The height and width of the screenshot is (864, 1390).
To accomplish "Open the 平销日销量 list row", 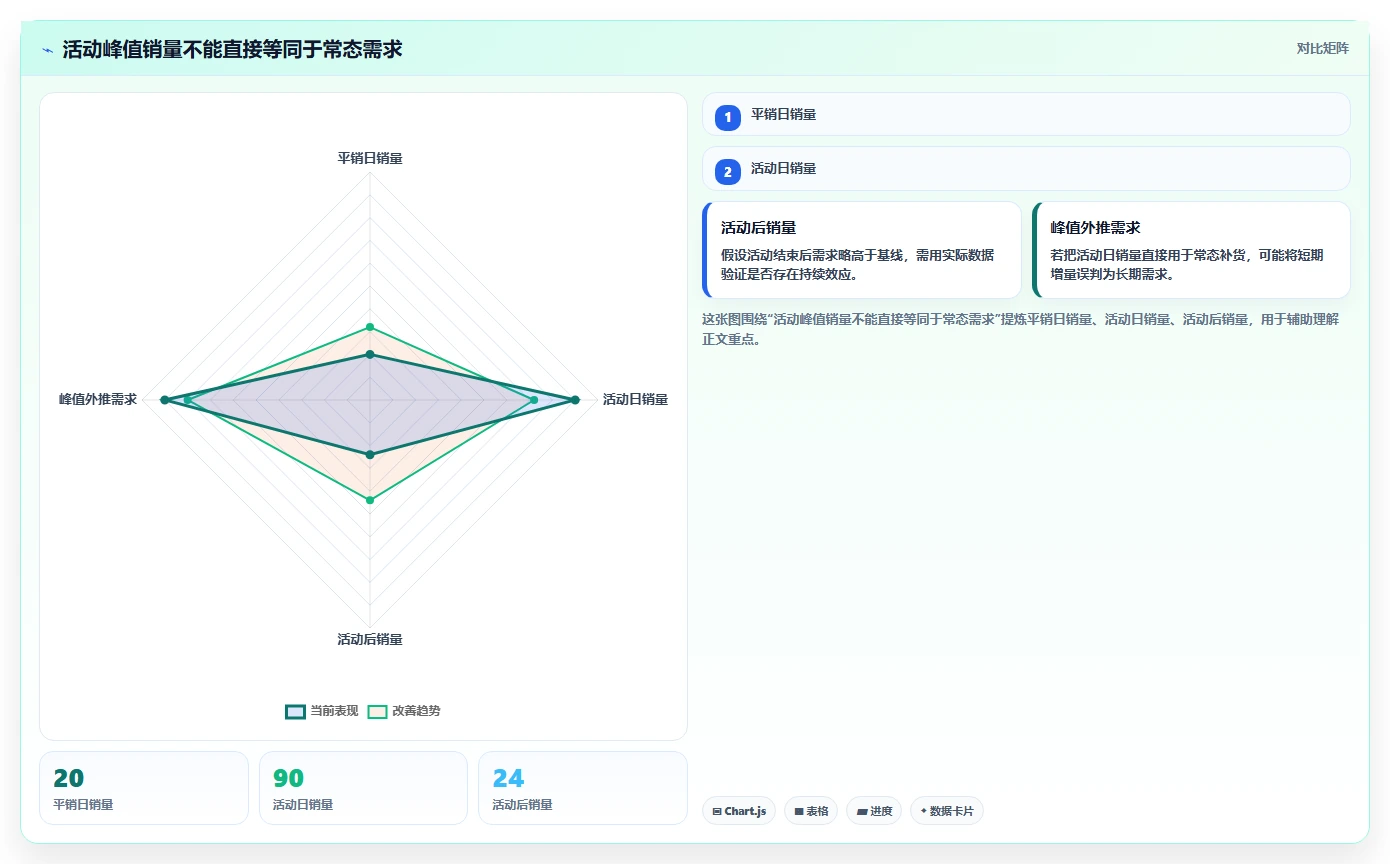I will [1026, 114].
